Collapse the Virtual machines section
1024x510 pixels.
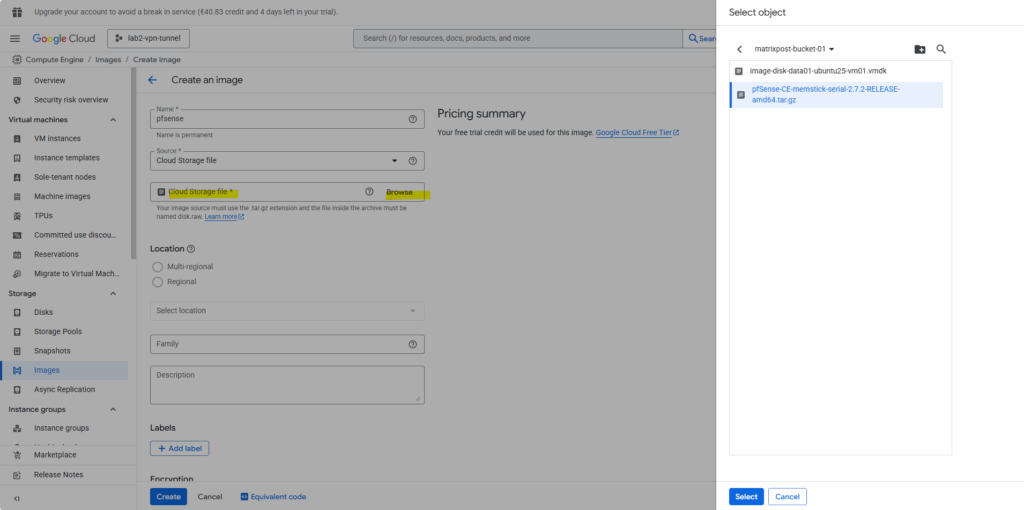(113, 120)
